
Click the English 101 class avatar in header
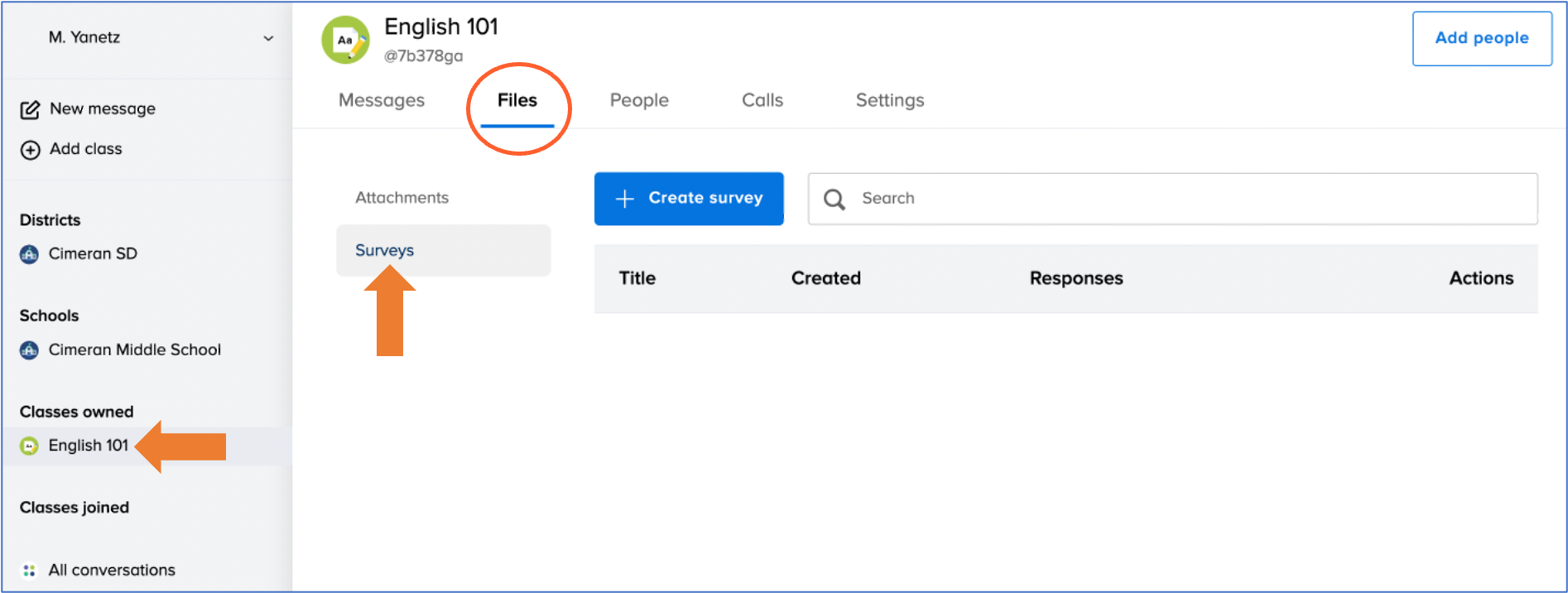(x=345, y=40)
